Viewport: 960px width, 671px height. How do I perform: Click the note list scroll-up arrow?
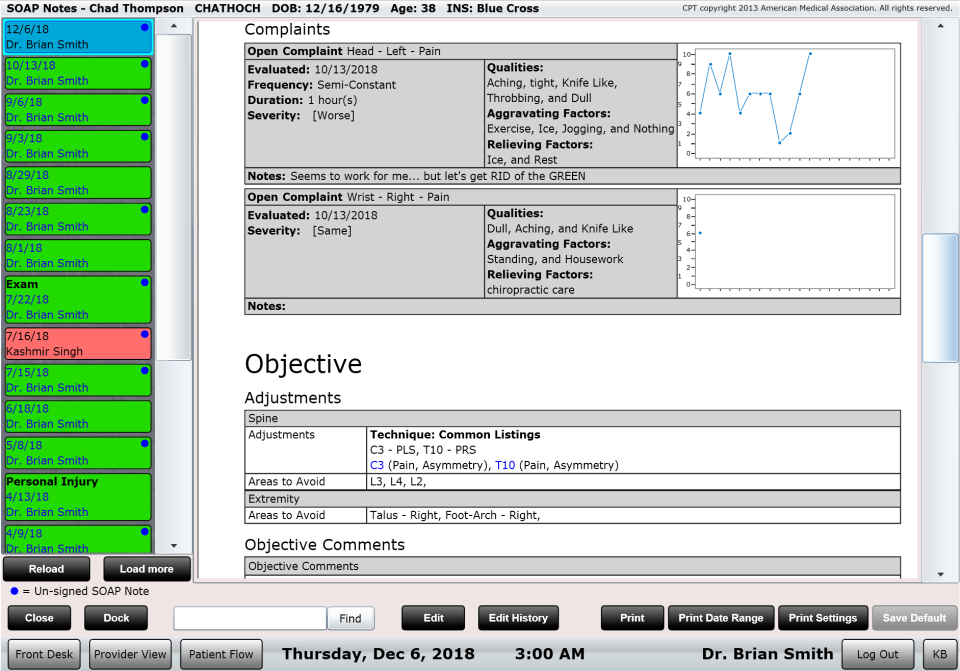click(x=174, y=26)
